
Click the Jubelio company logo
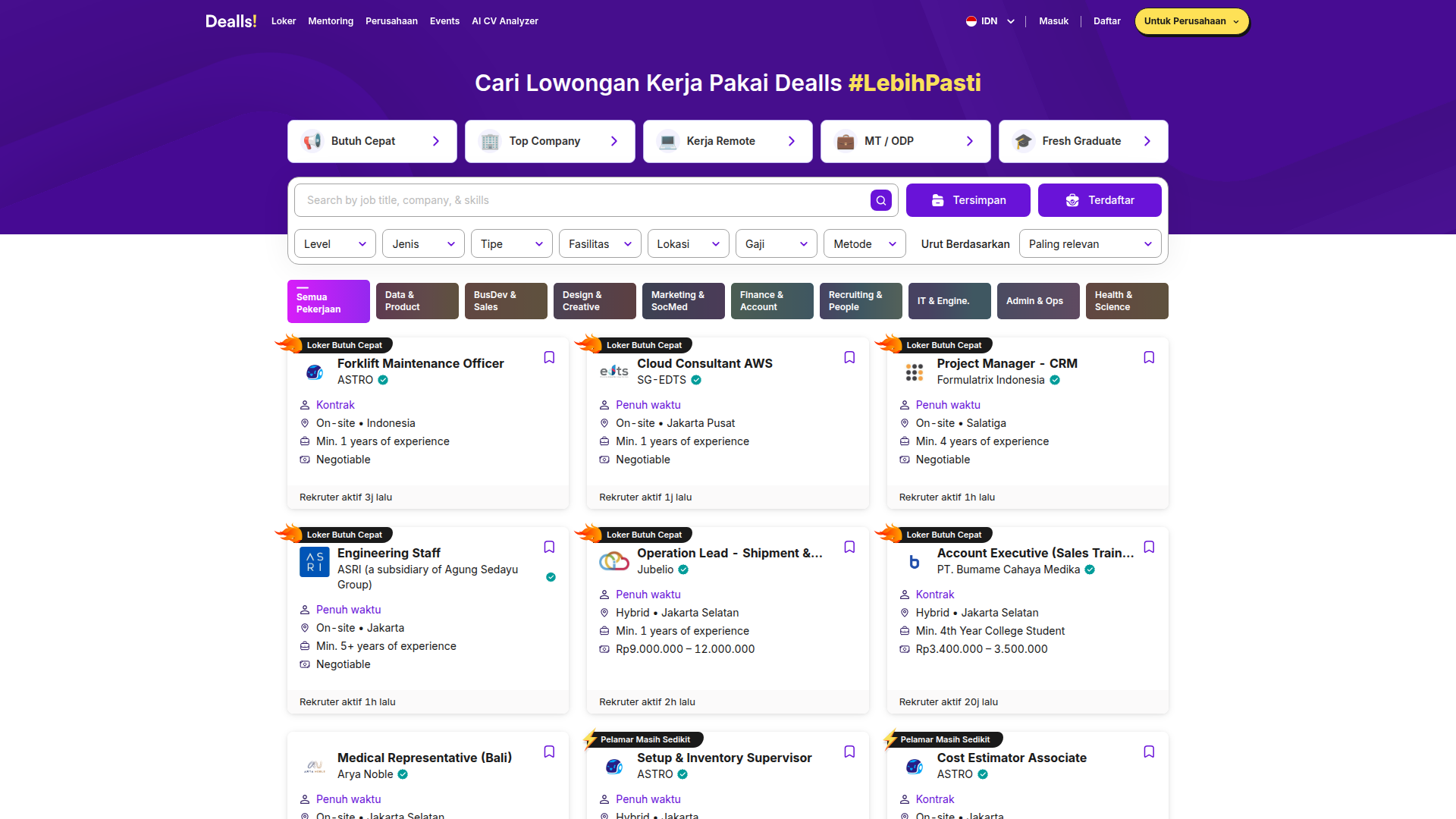pos(614,561)
